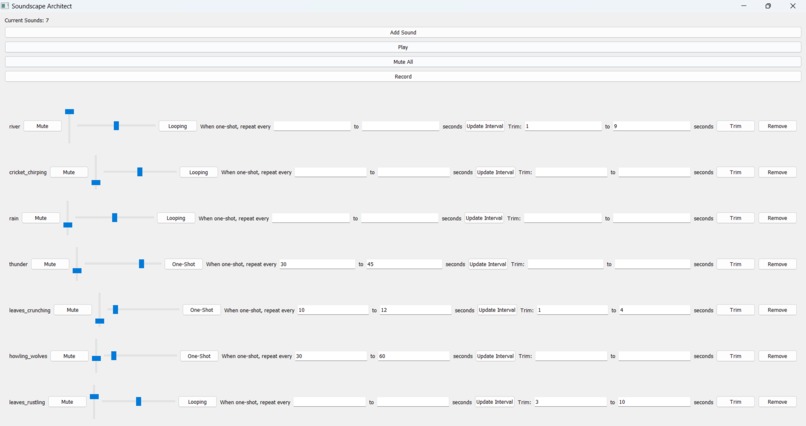Remove the howling_wolves sound
The image size is (806, 426).
[x=777, y=356]
